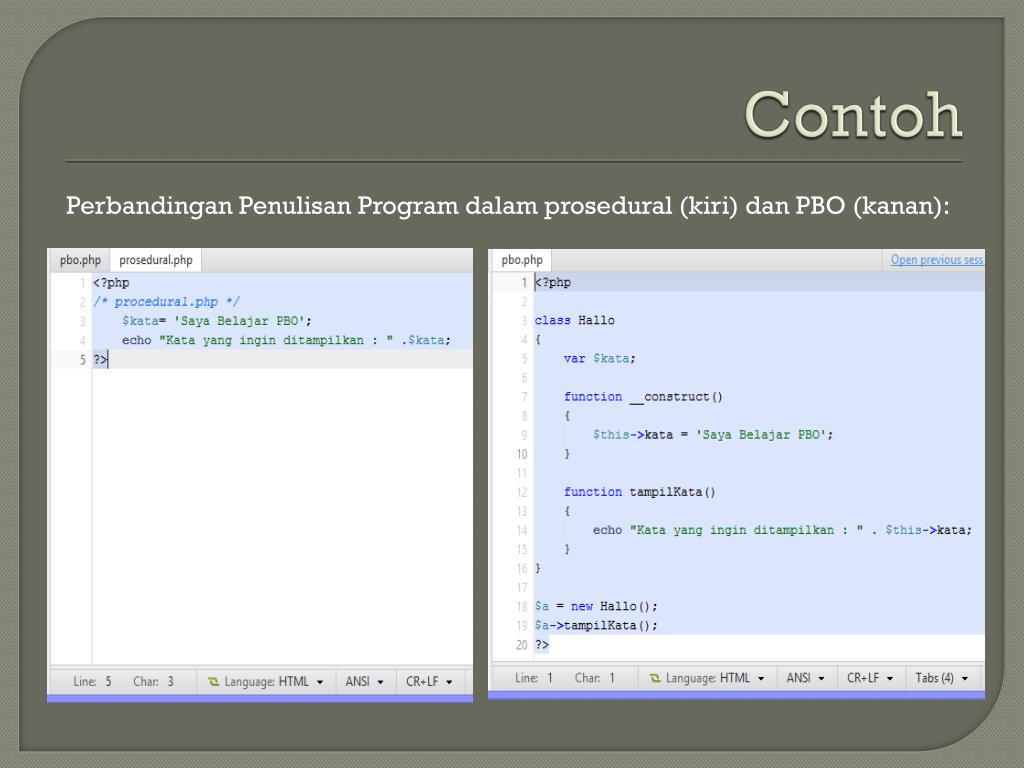This screenshot has height=768, width=1024.
Task: Click 'function tampilKata()' line
Action: coord(640,492)
